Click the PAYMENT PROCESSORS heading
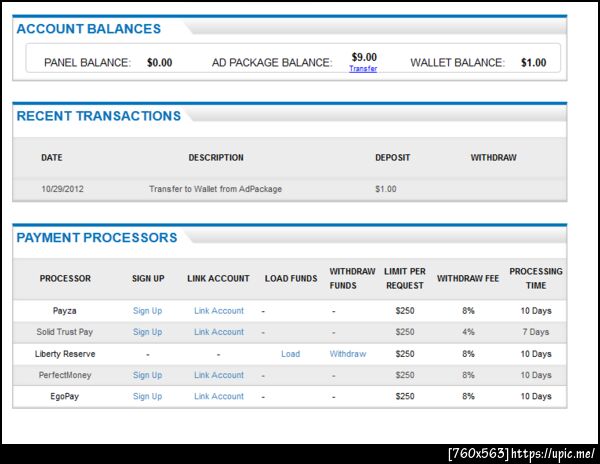This screenshot has height=464, width=600. [x=97, y=238]
